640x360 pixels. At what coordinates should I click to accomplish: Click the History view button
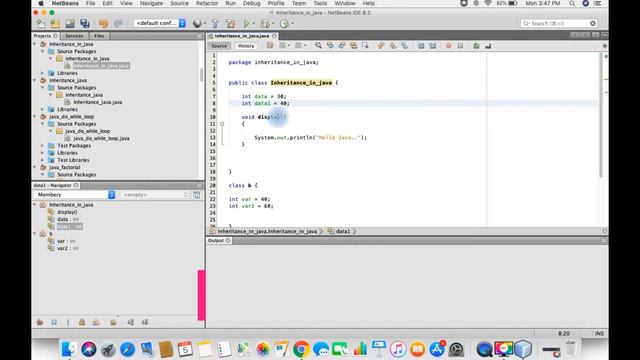tap(246, 46)
